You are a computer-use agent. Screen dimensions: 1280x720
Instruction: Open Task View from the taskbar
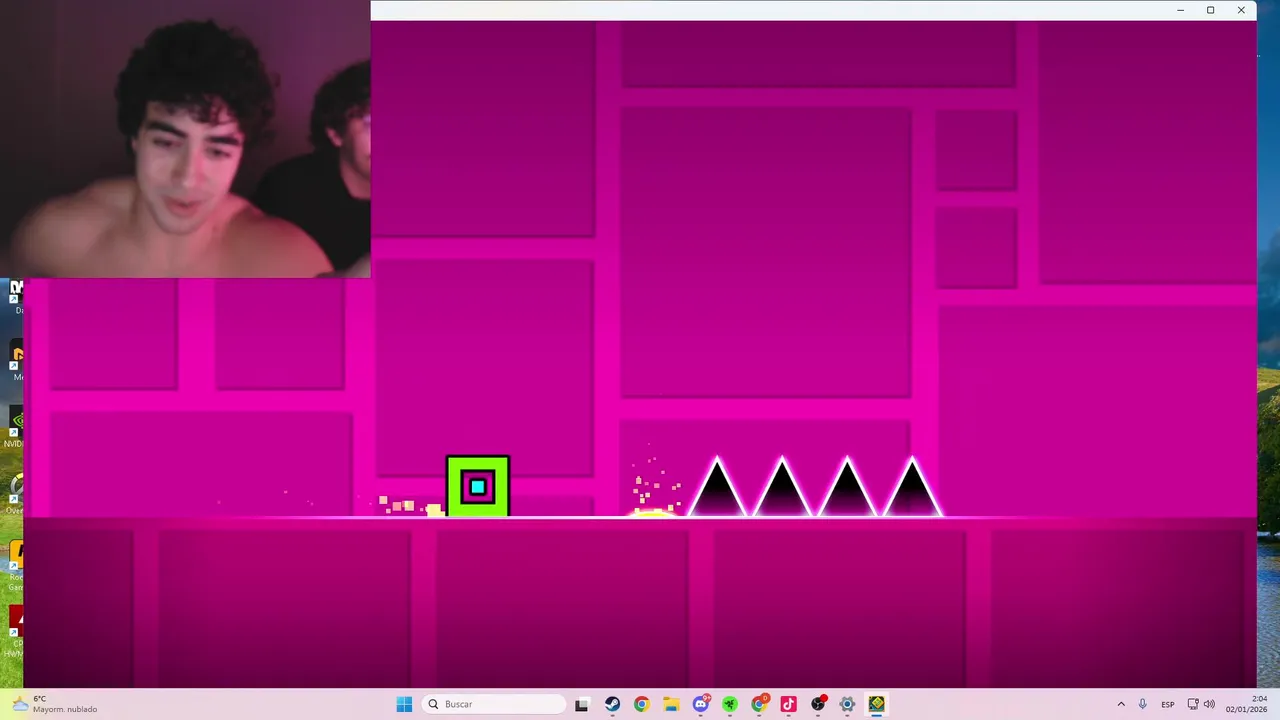(582, 704)
